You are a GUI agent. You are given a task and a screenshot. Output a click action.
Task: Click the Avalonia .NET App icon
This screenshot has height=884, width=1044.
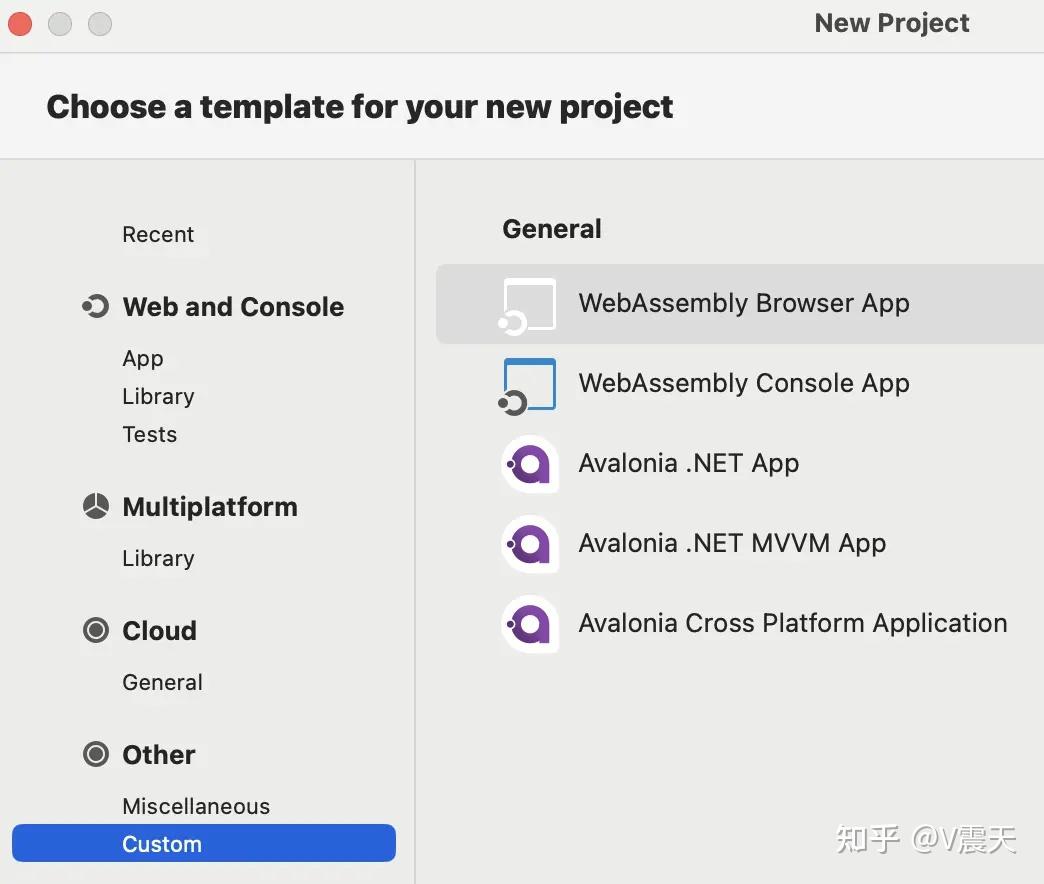point(529,464)
